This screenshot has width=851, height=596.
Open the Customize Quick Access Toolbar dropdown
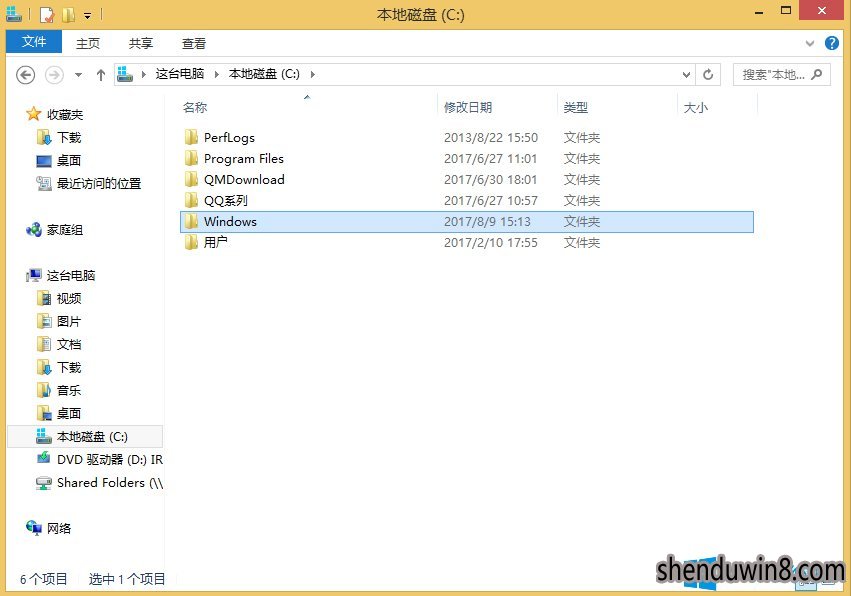[x=87, y=16]
